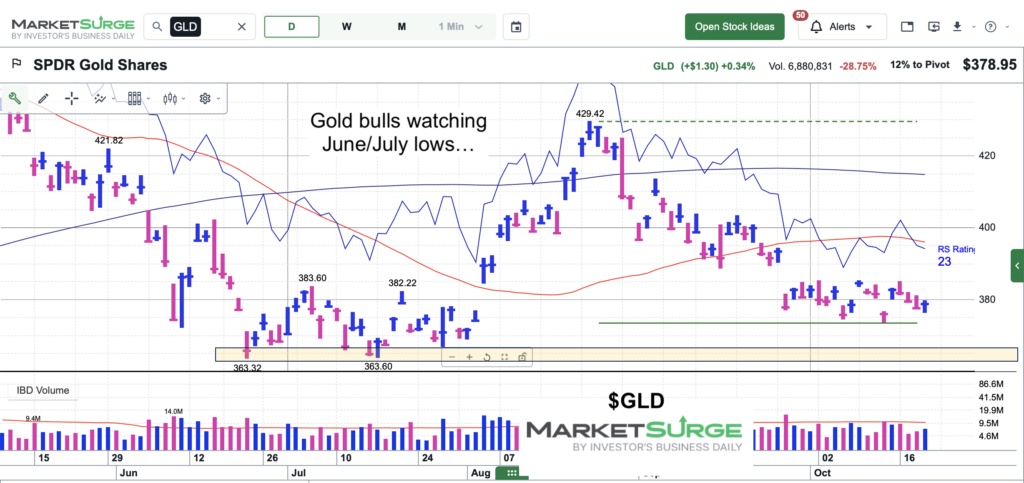Click the Vol. 6,880,831 value
Viewport: 1024px width, 483px height.
pyautogui.click(x=801, y=65)
